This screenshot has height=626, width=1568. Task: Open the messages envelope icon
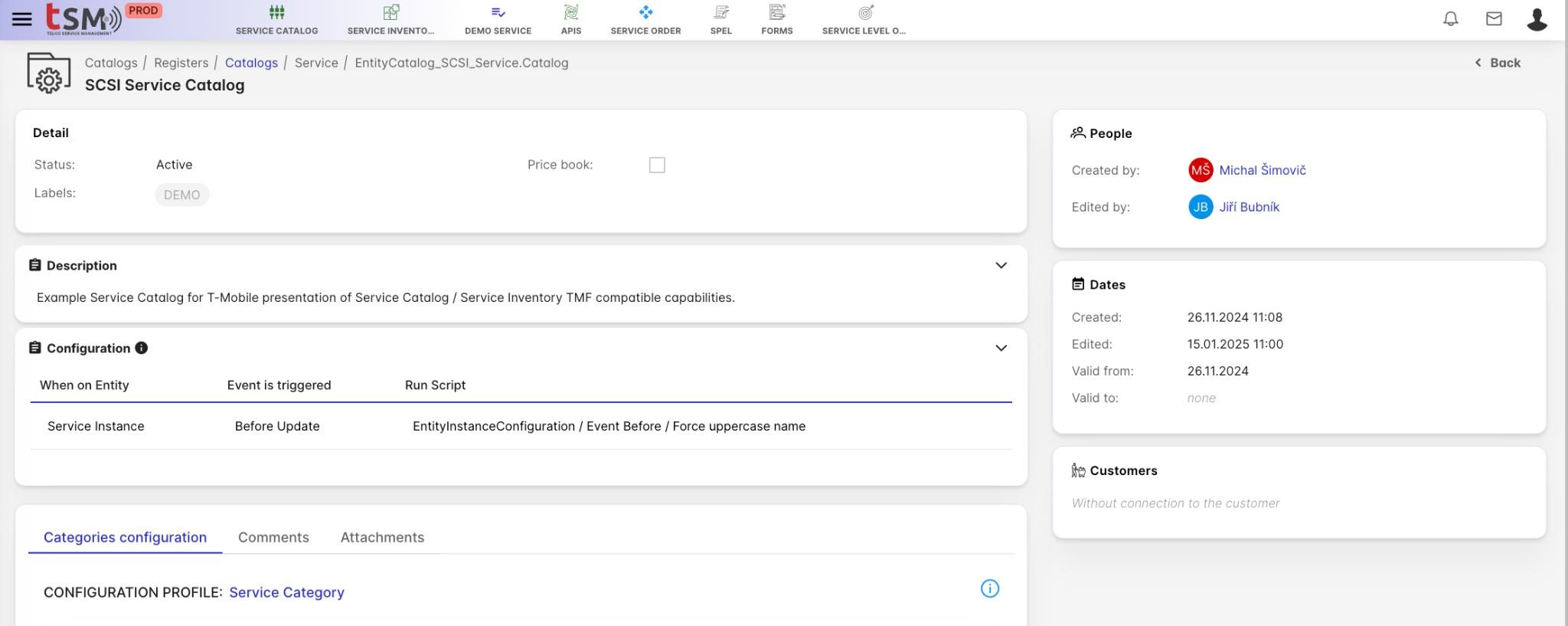pyautogui.click(x=1494, y=19)
